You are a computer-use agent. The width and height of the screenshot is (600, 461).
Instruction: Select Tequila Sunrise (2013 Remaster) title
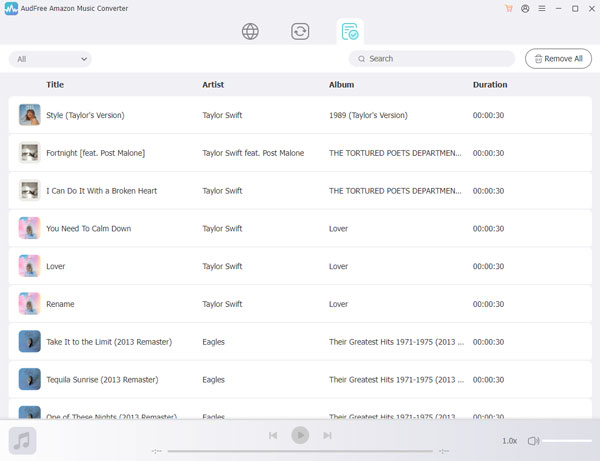coord(102,380)
